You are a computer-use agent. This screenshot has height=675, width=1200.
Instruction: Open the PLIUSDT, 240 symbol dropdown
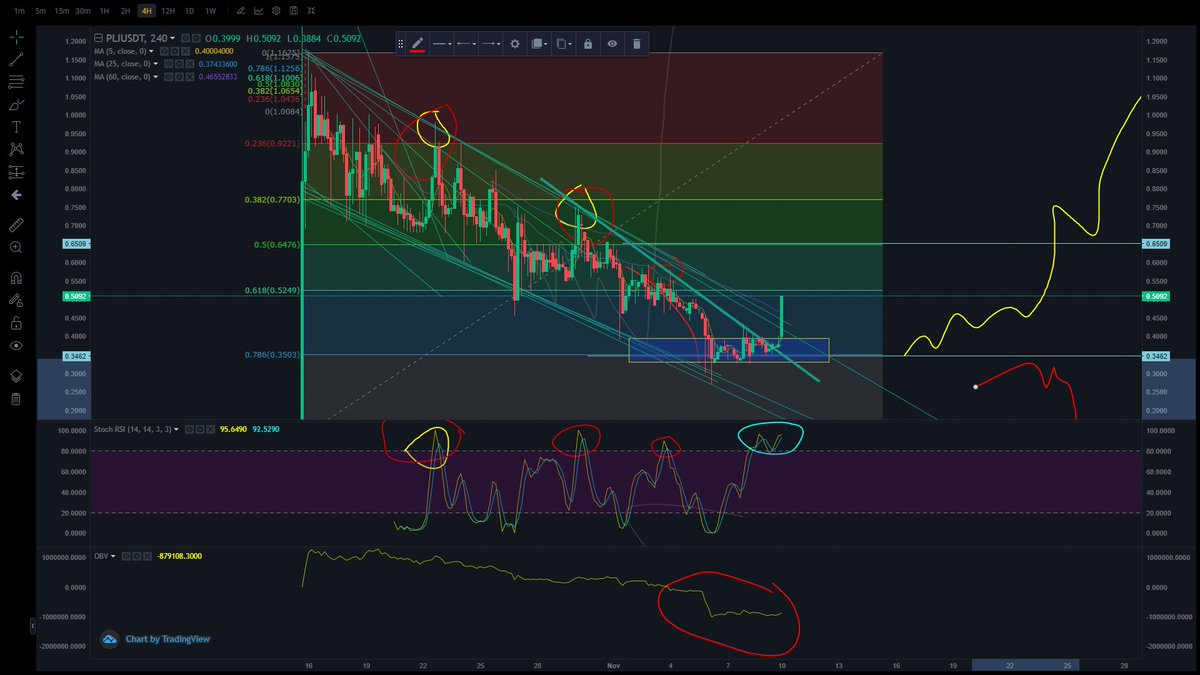pyautogui.click(x=172, y=38)
